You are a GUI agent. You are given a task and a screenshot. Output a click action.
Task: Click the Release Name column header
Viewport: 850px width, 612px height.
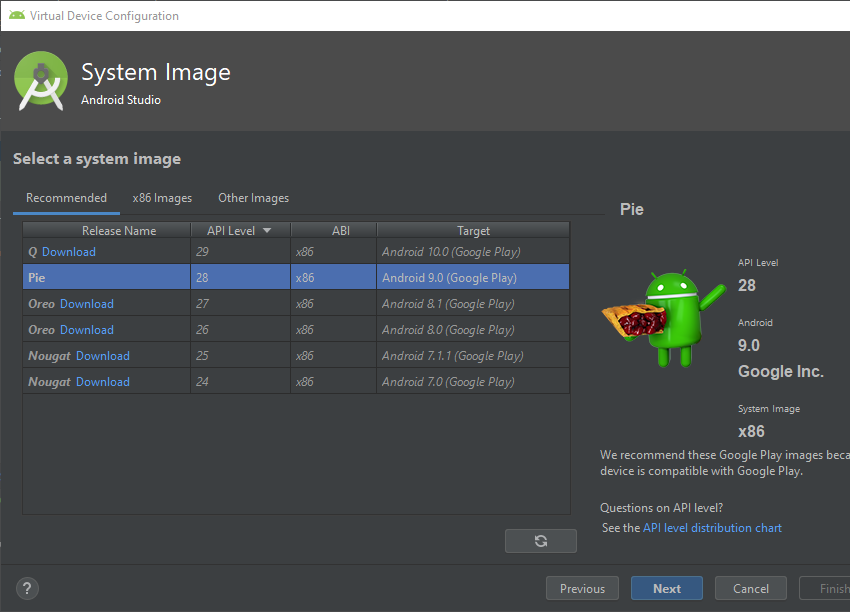(107, 230)
